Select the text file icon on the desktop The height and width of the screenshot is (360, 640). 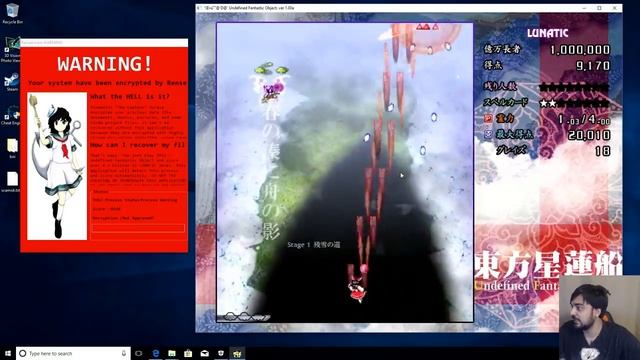[12, 181]
